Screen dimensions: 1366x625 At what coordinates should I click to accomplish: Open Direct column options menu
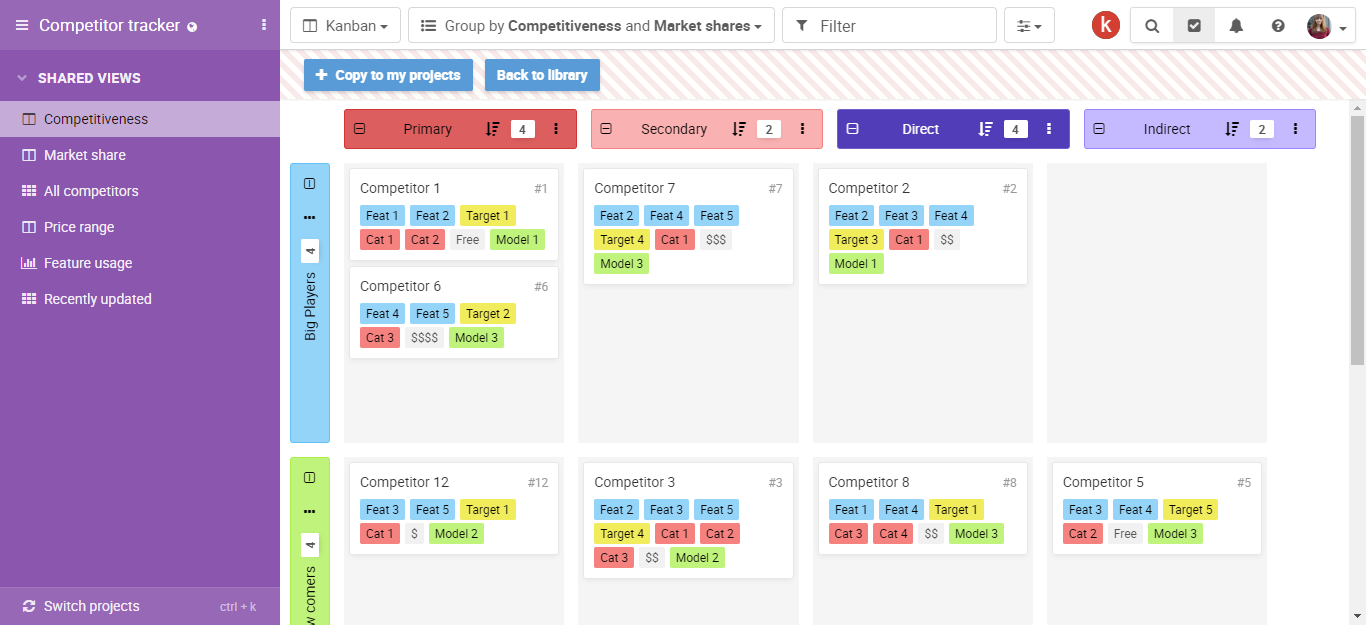click(x=1049, y=129)
